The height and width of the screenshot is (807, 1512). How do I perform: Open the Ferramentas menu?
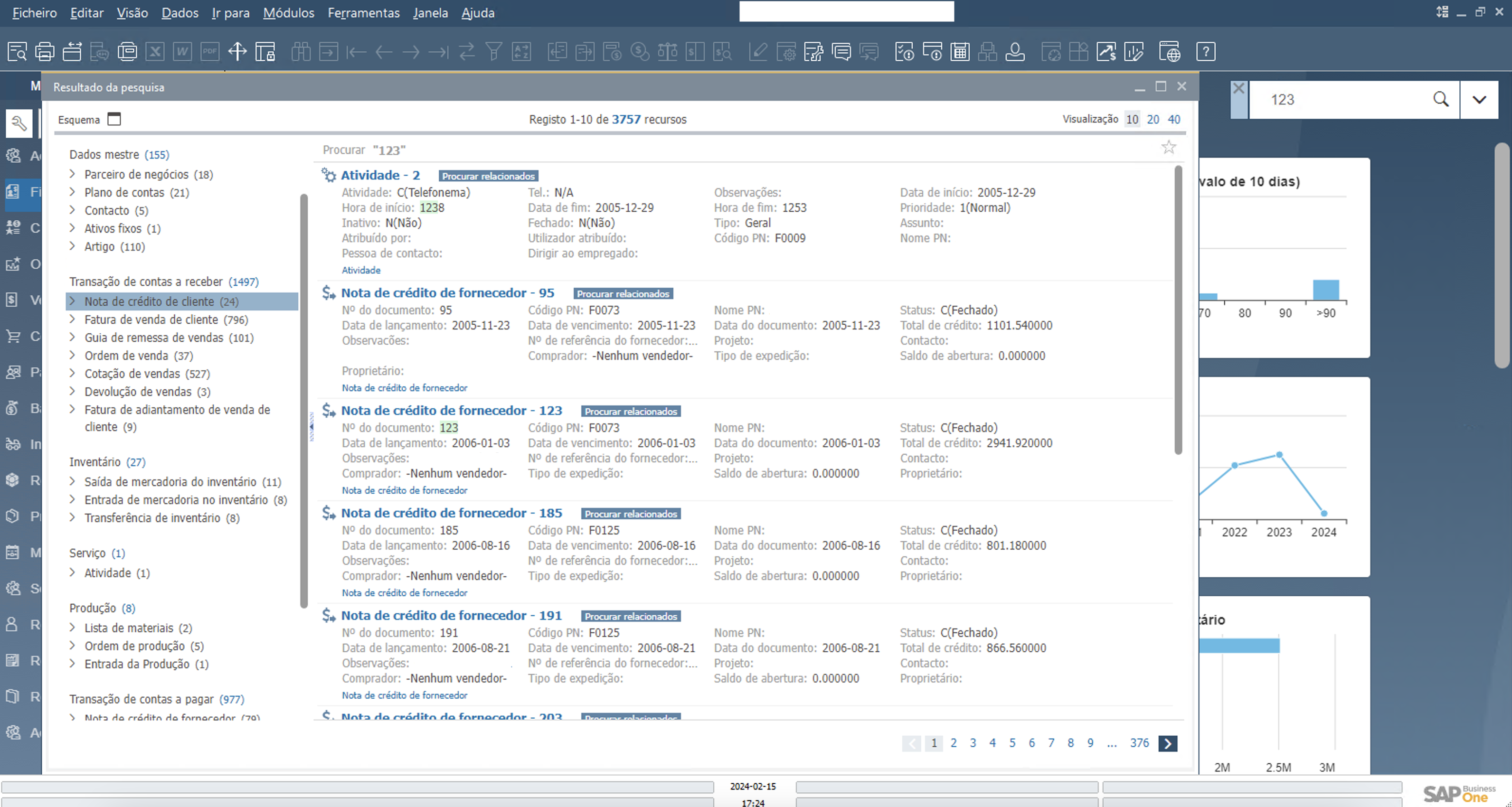(363, 12)
